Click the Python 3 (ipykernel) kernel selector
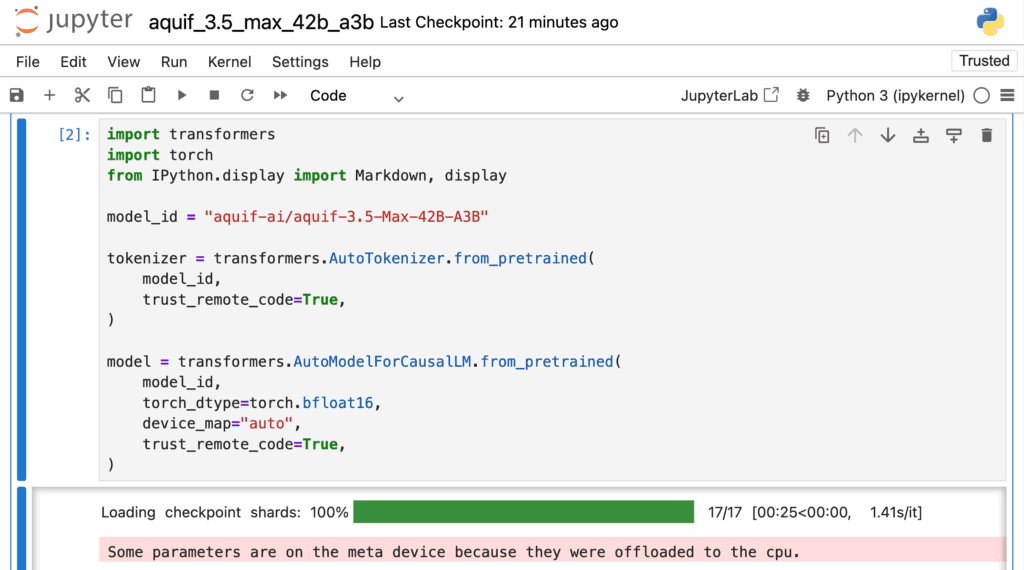 pos(895,95)
